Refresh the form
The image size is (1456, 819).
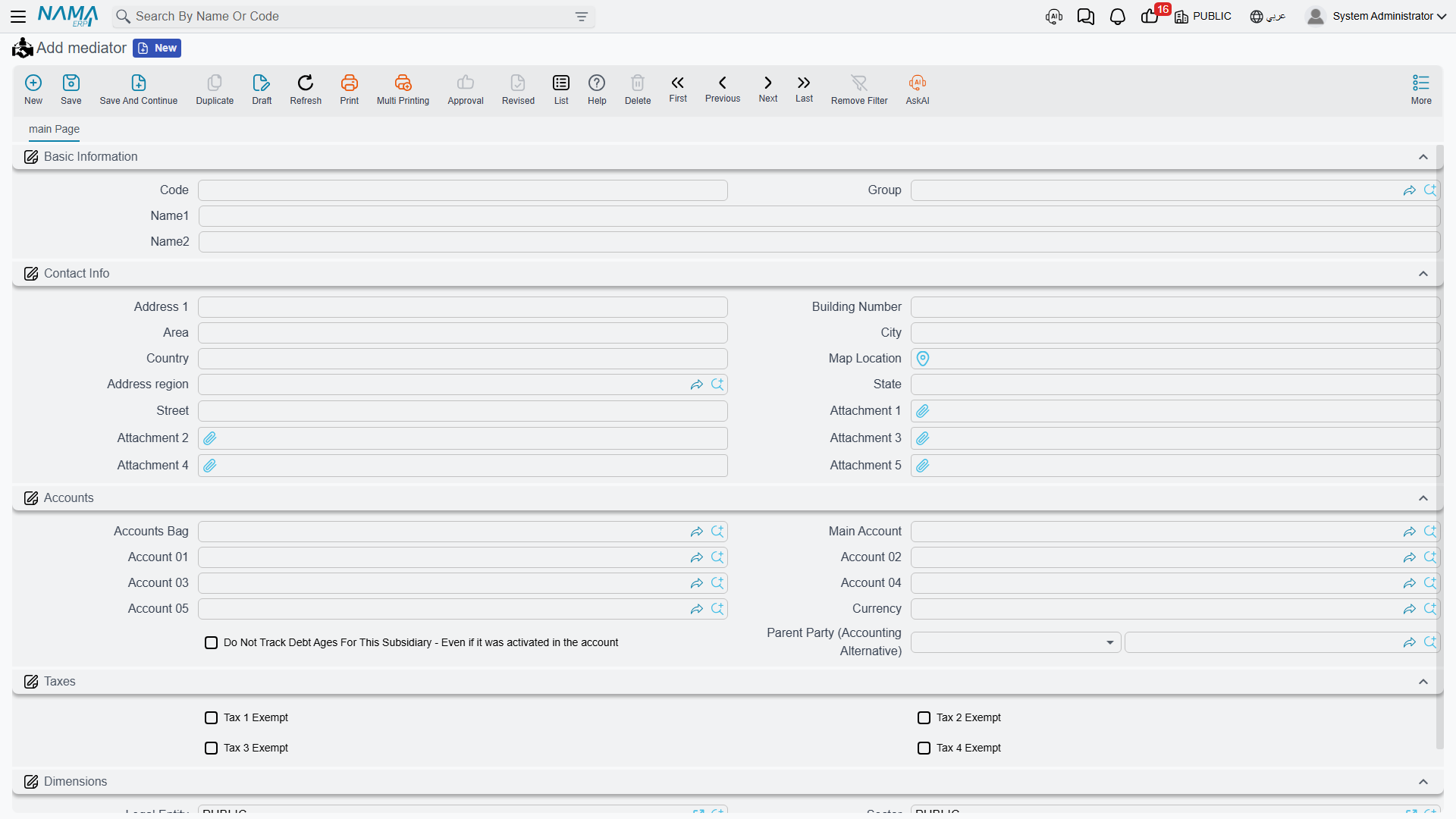[x=306, y=89]
